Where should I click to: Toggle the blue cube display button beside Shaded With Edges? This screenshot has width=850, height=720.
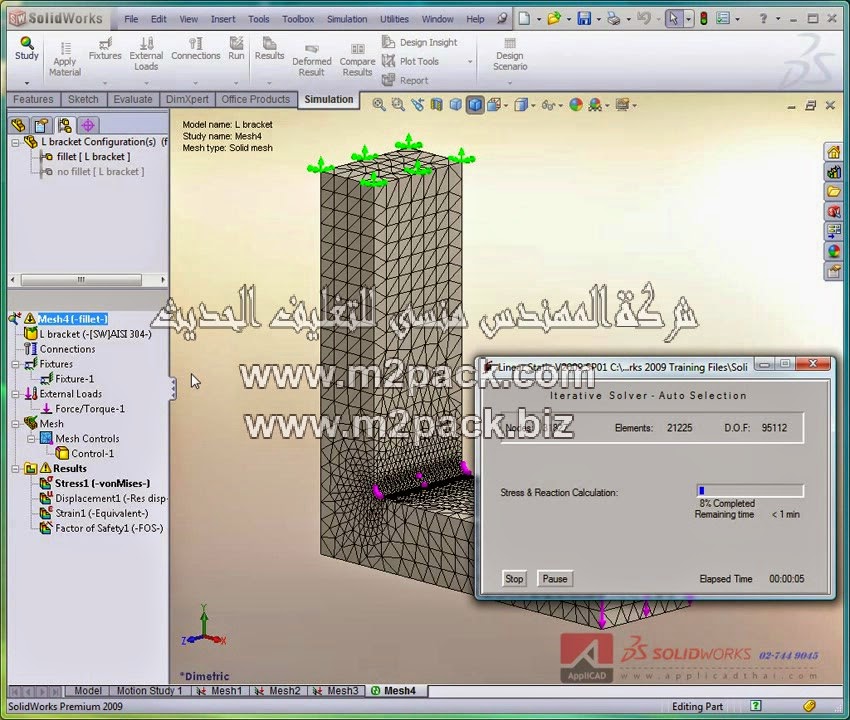coord(456,105)
